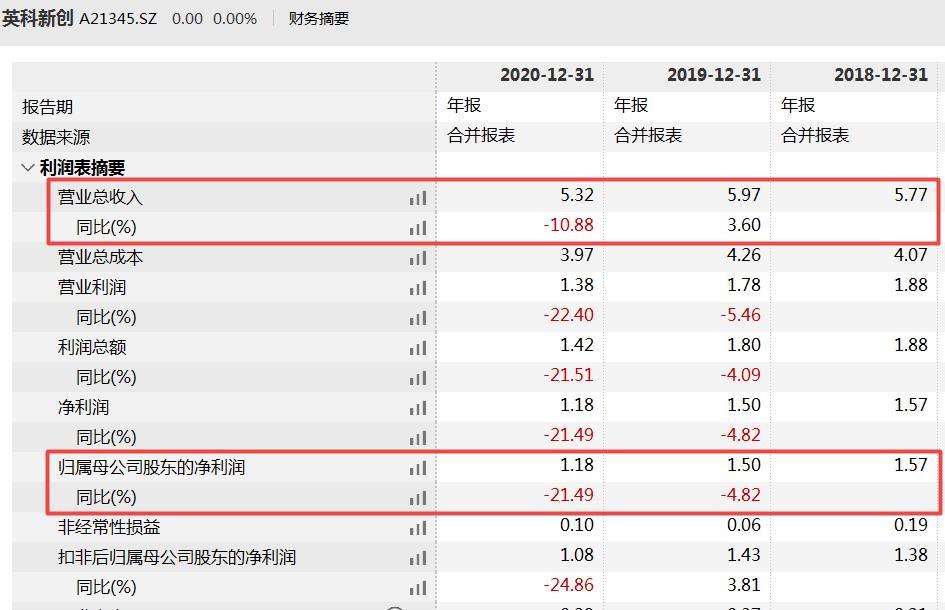The image size is (945, 610).
Task: Select the chart icon next to 利润总额
Action: (418, 346)
